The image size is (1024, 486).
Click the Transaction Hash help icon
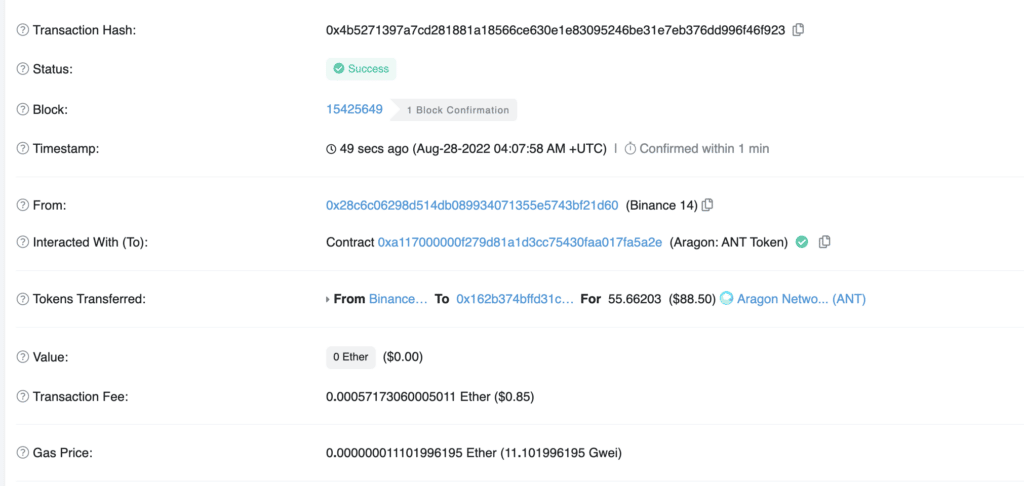[x=23, y=30]
